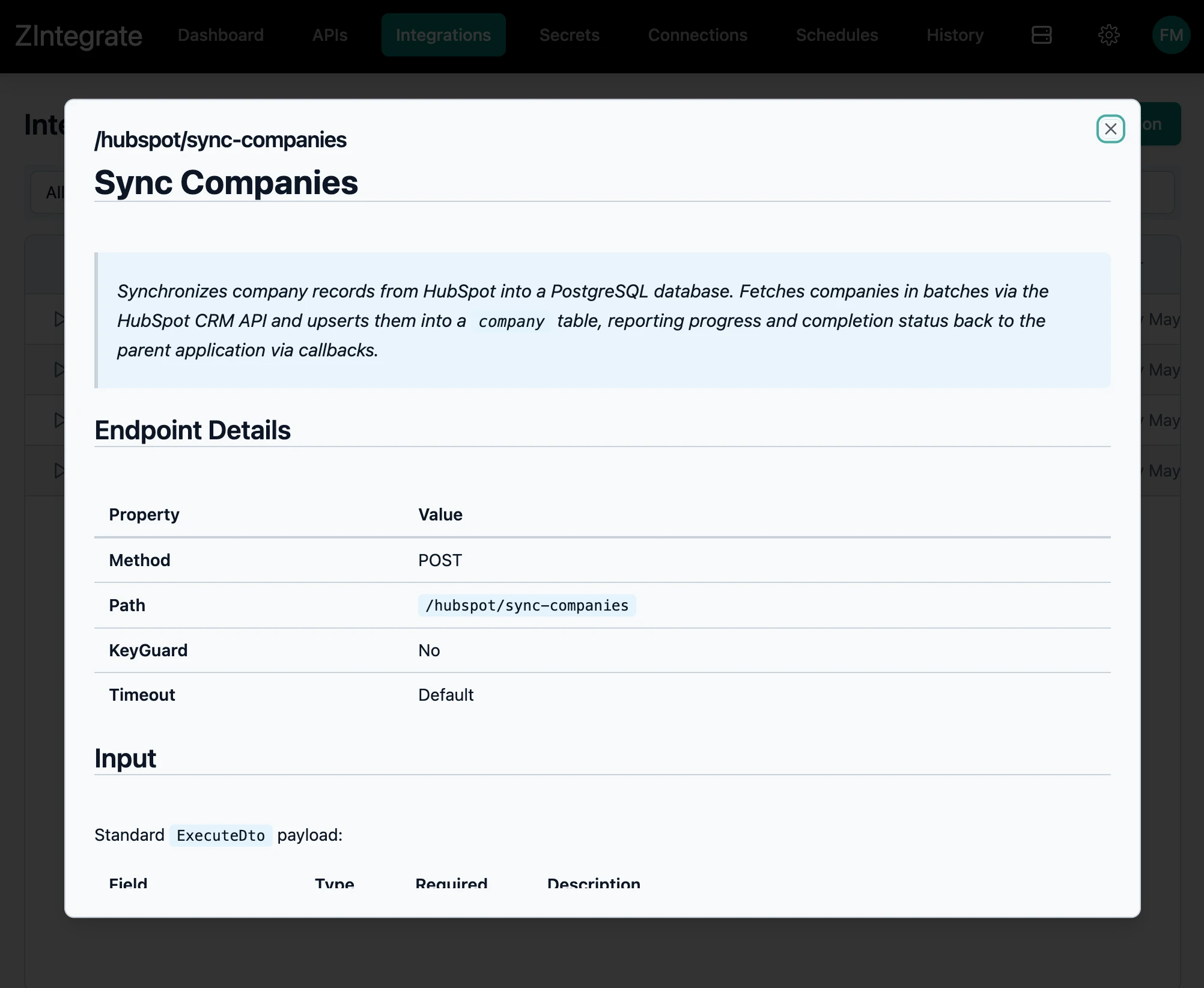
Task: Open the Dashboard page
Action: 220,35
